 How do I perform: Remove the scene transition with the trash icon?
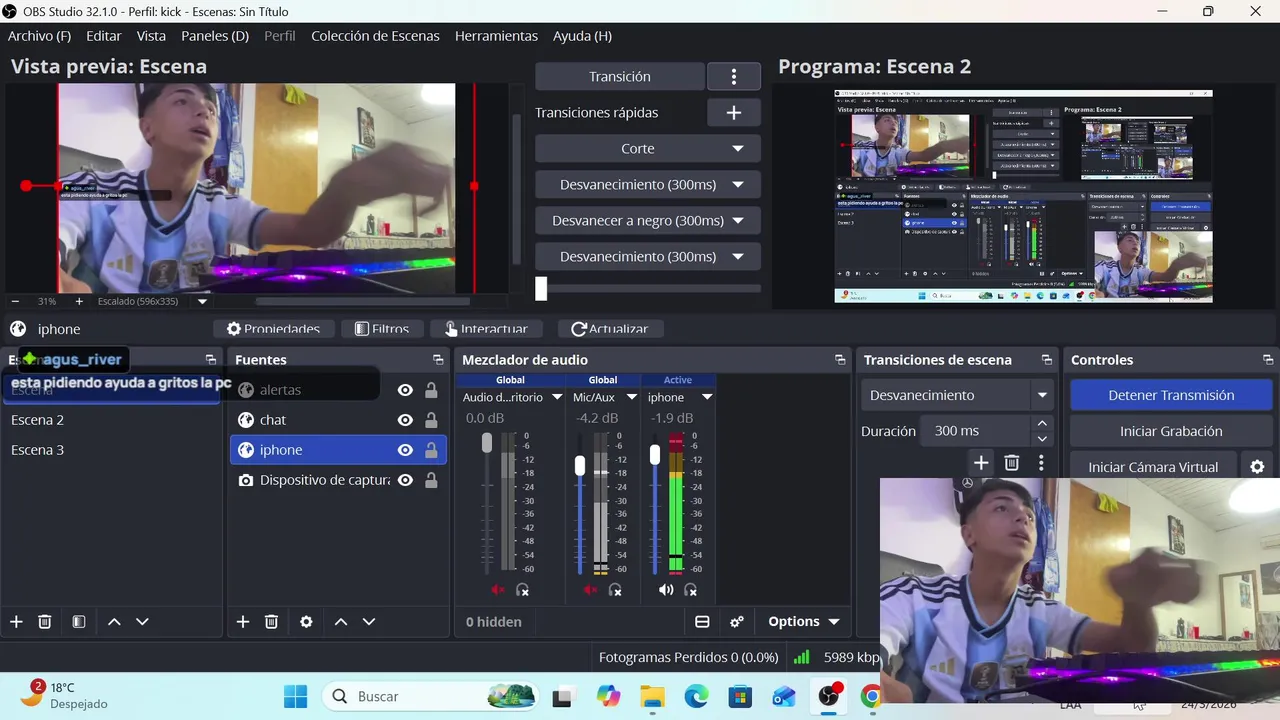click(1012, 463)
